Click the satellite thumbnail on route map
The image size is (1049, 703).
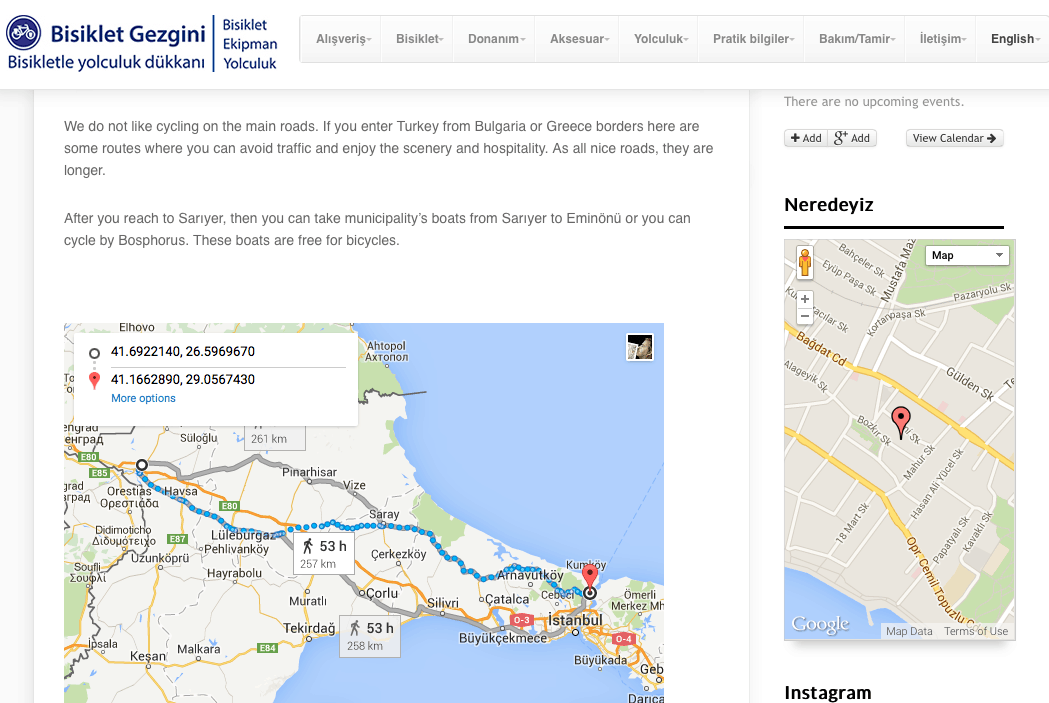click(640, 346)
